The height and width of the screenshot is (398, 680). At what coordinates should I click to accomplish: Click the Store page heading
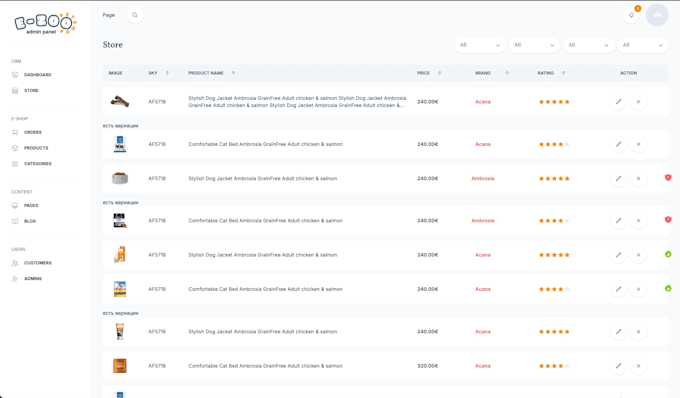[113, 45]
